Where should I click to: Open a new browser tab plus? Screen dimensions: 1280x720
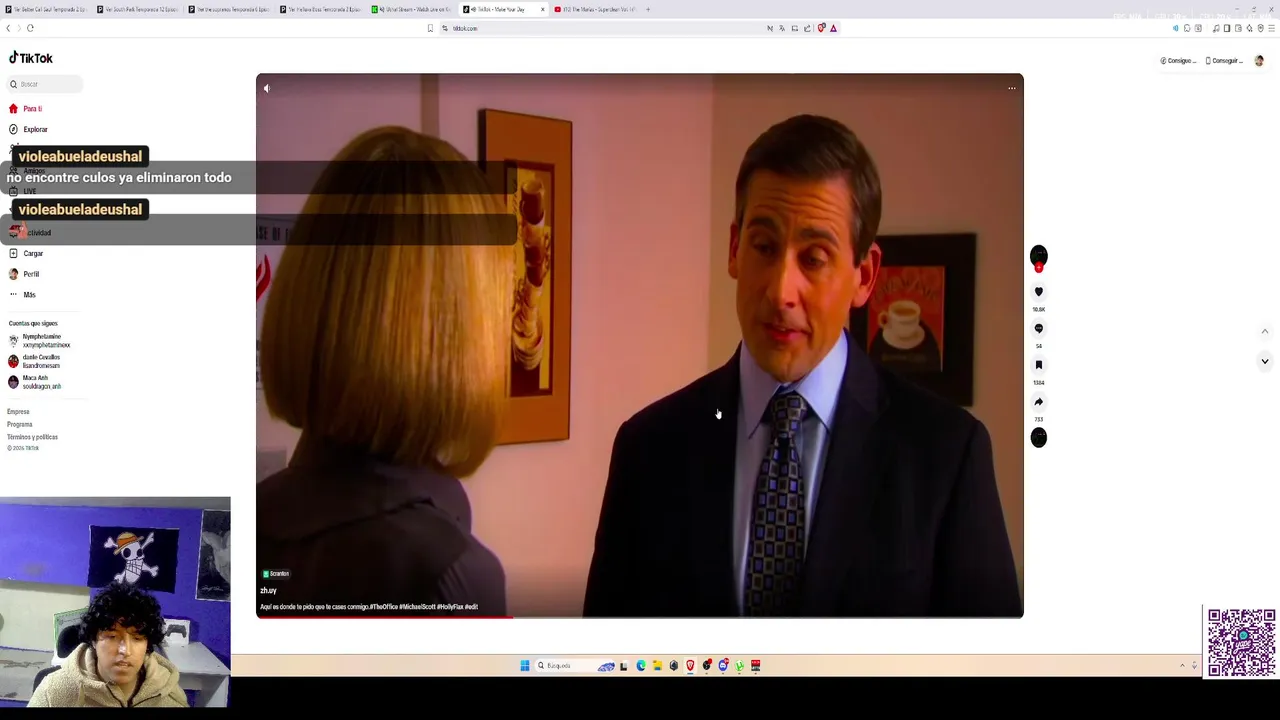647,9
